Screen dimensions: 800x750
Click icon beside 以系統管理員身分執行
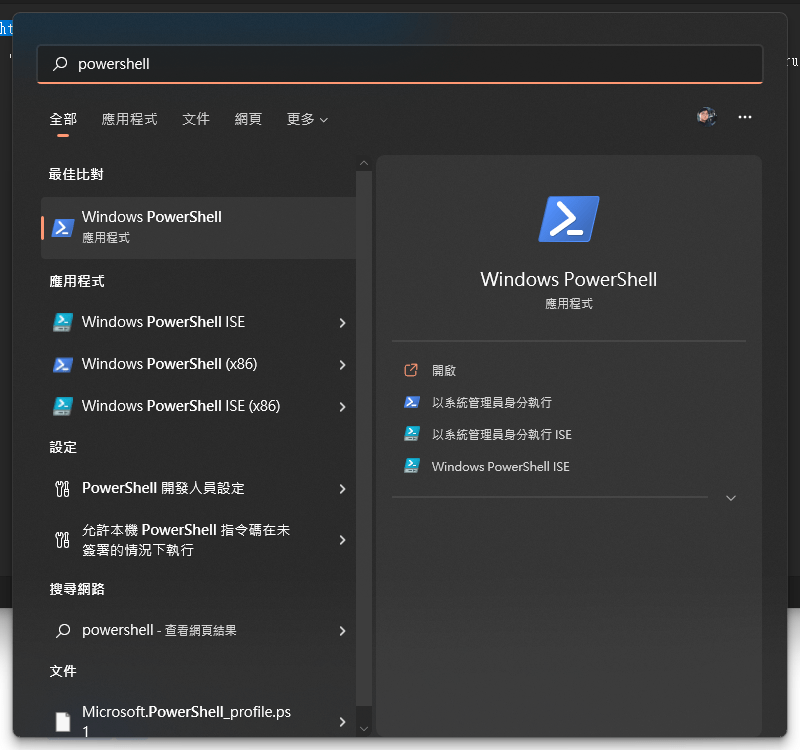click(x=412, y=402)
